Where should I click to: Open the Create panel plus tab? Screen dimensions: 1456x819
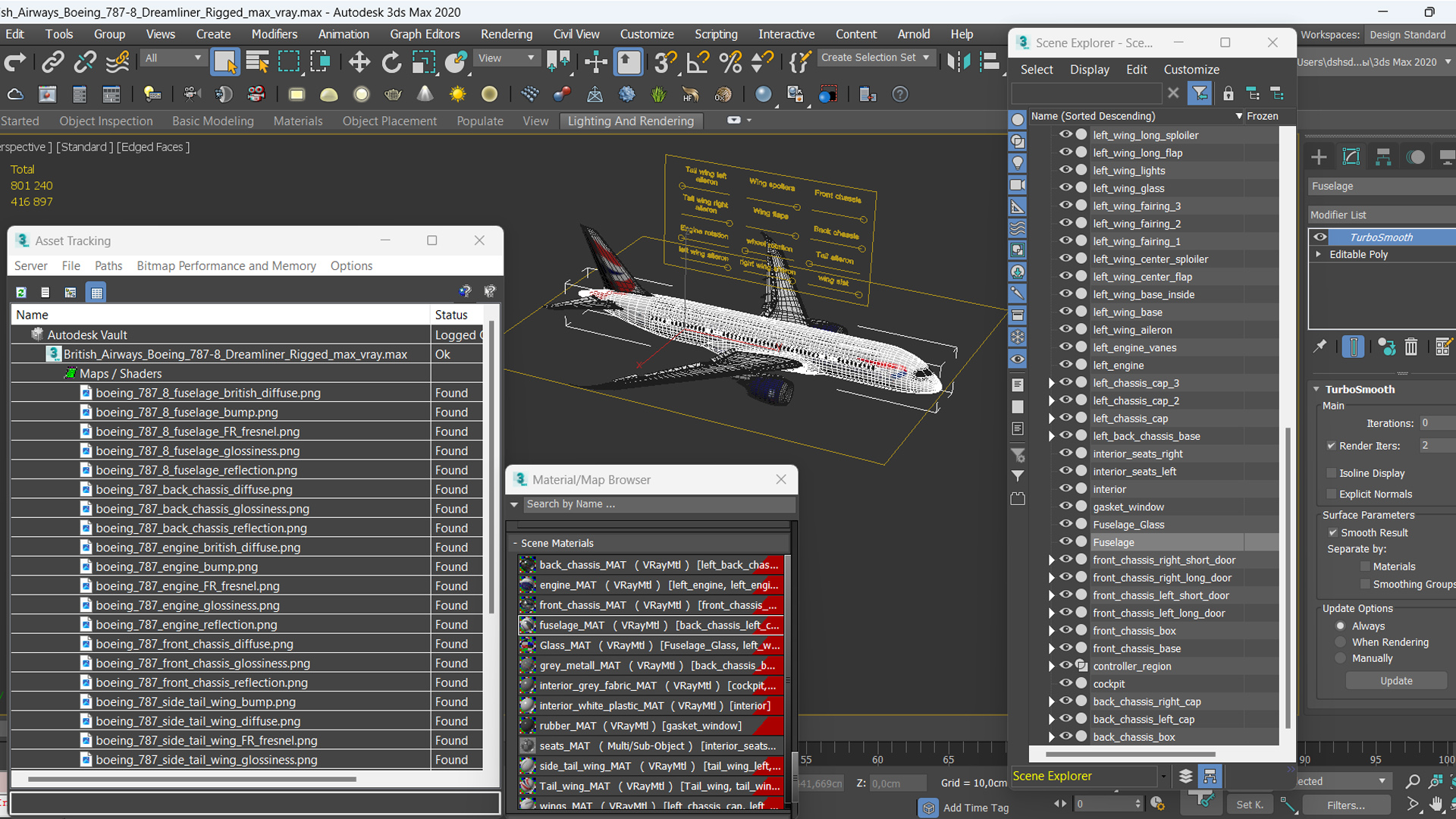point(1319,157)
